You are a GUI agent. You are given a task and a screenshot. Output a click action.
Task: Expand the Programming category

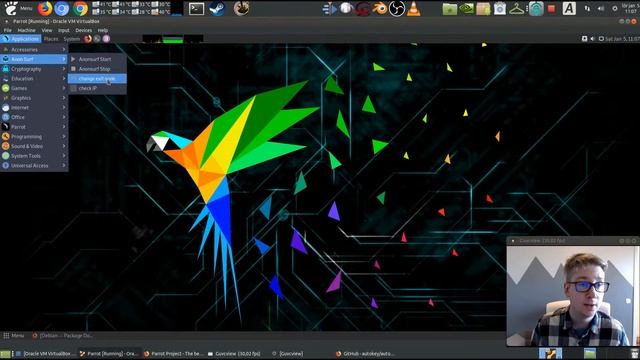pyautogui.click(x=34, y=137)
